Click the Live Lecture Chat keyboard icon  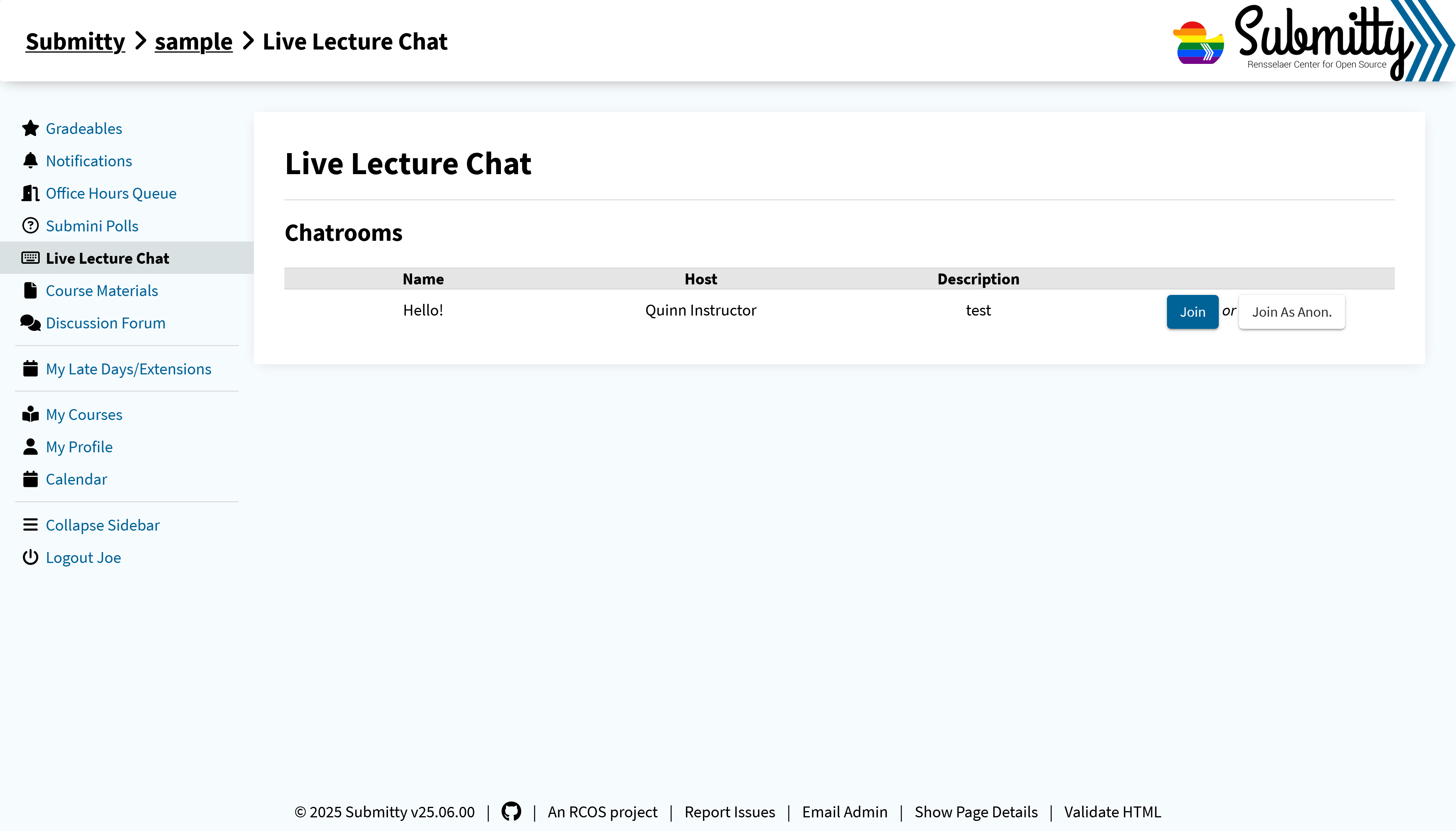click(x=30, y=258)
